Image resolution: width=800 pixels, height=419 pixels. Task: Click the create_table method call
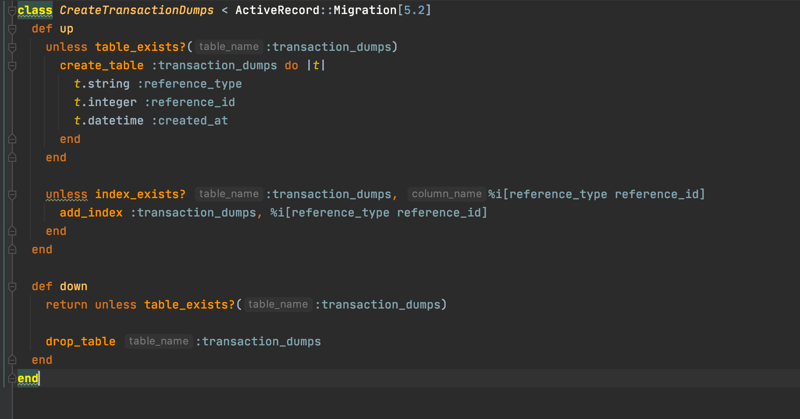[102, 65]
